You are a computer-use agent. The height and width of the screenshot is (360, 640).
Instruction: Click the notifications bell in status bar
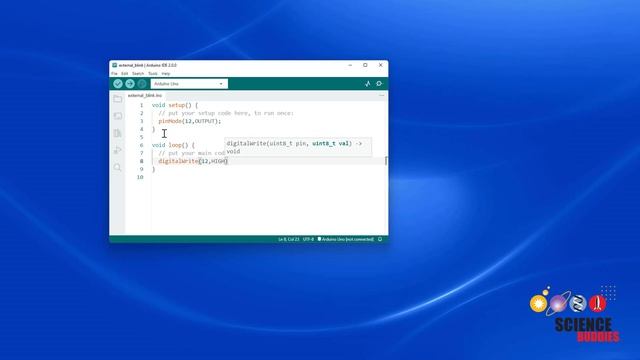click(x=380, y=239)
